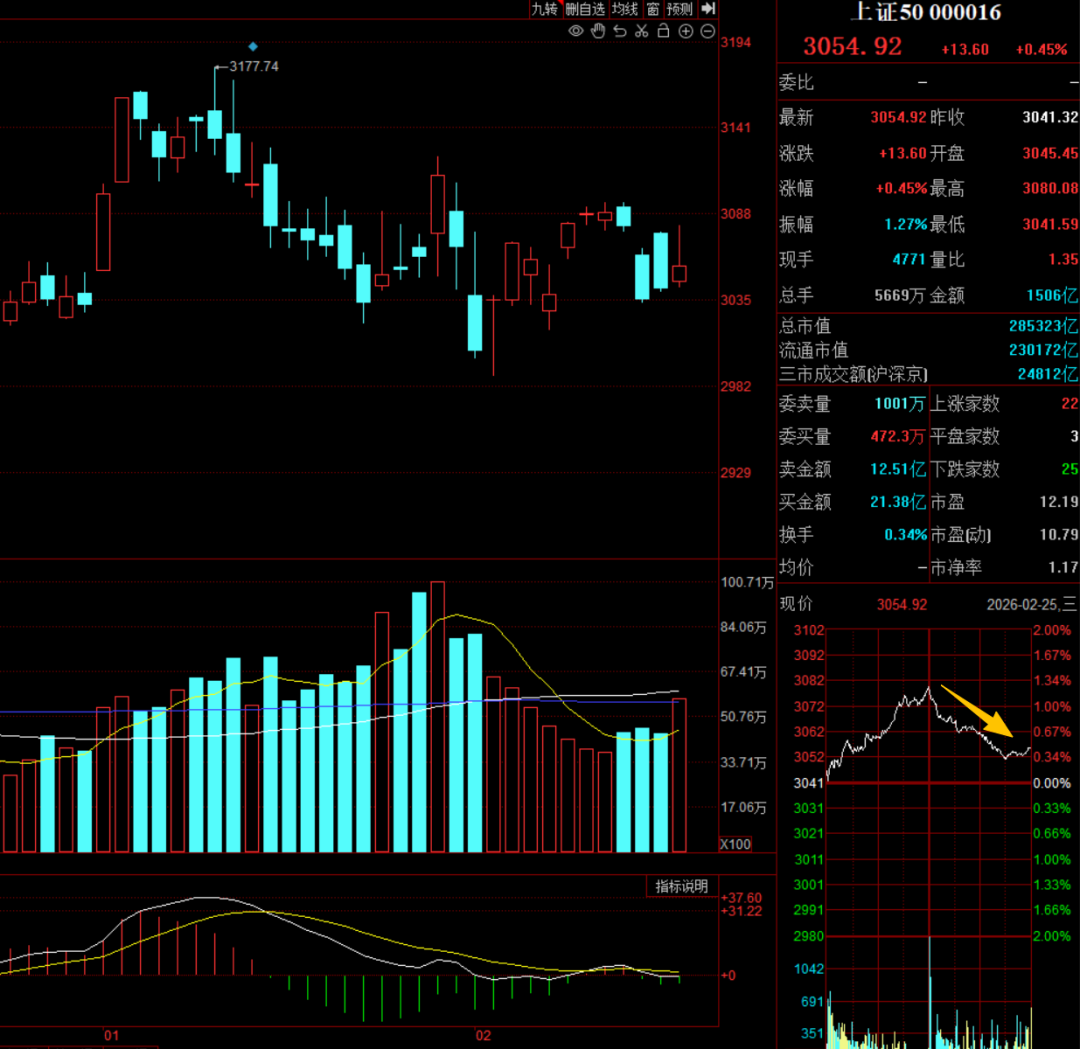This screenshot has height=1049, width=1080.
Task: Click the +13.60 change value in header
Action: tap(964, 50)
